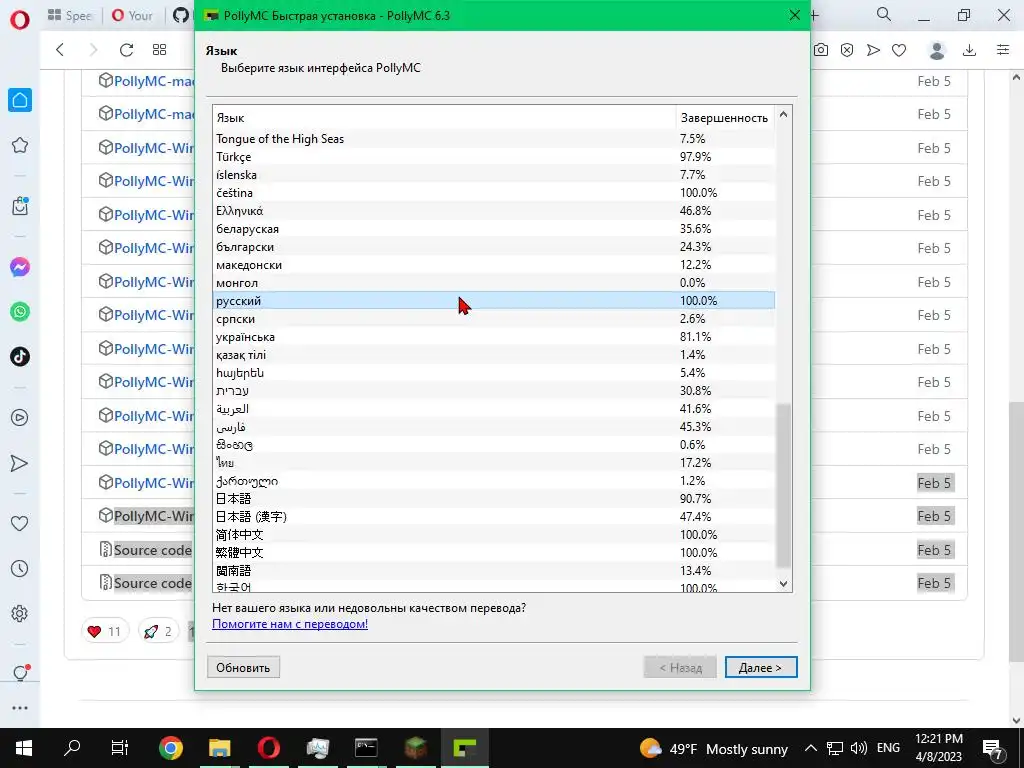The height and width of the screenshot is (768, 1024).
Task: Open File Explorer from taskbar
Action: [219, 748]
